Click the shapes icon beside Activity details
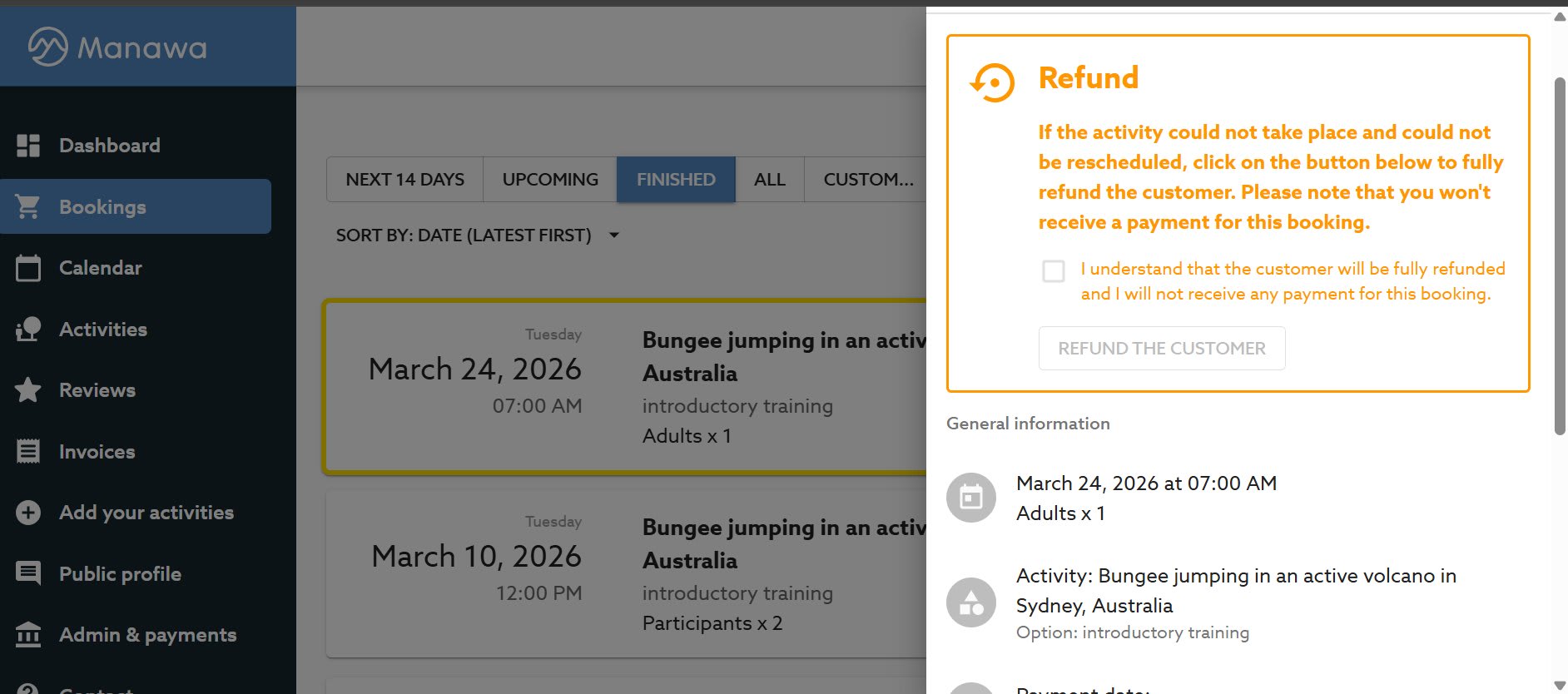Screen dimensions: 1568x694 pos(971,602)
